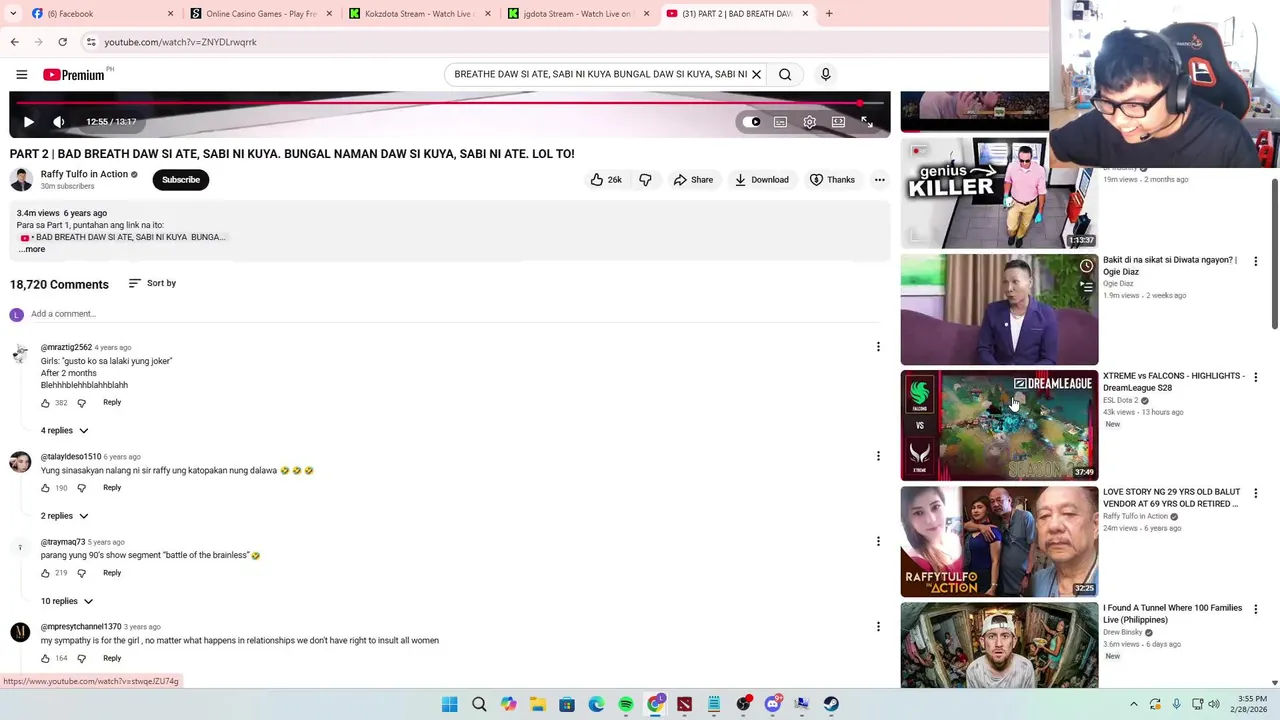Share this video
Viewport: 1280px width, 720px height.
pyautogui.click(x=693, y=180)
